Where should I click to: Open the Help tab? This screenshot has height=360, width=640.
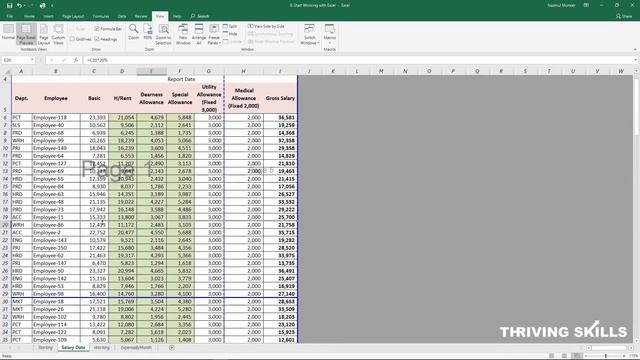pos(177,16)
